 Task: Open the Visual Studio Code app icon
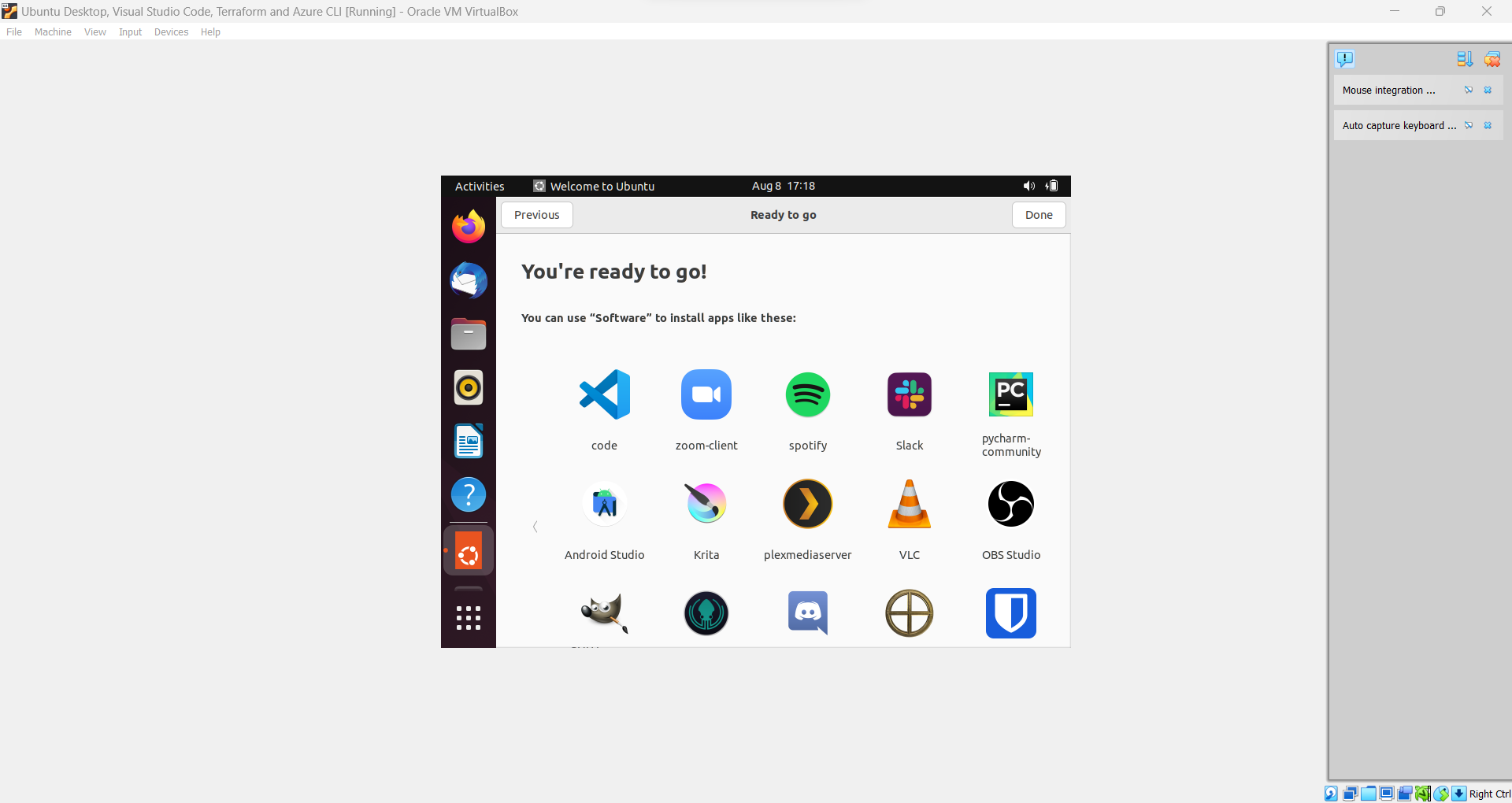pos(604,394)
